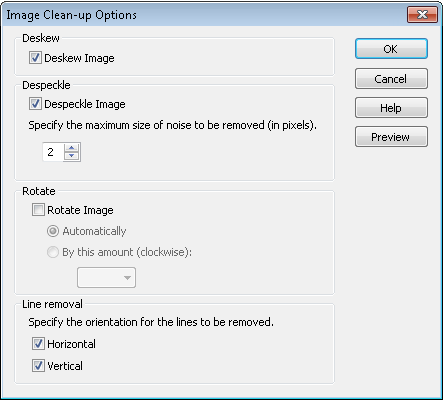
Task: Choose the By this amount (clockwise) radio option
Action: pos(53,252)
